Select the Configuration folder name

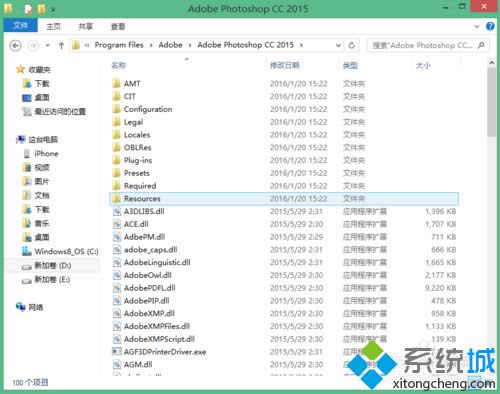pyautogui.click(x=148, y=109)
